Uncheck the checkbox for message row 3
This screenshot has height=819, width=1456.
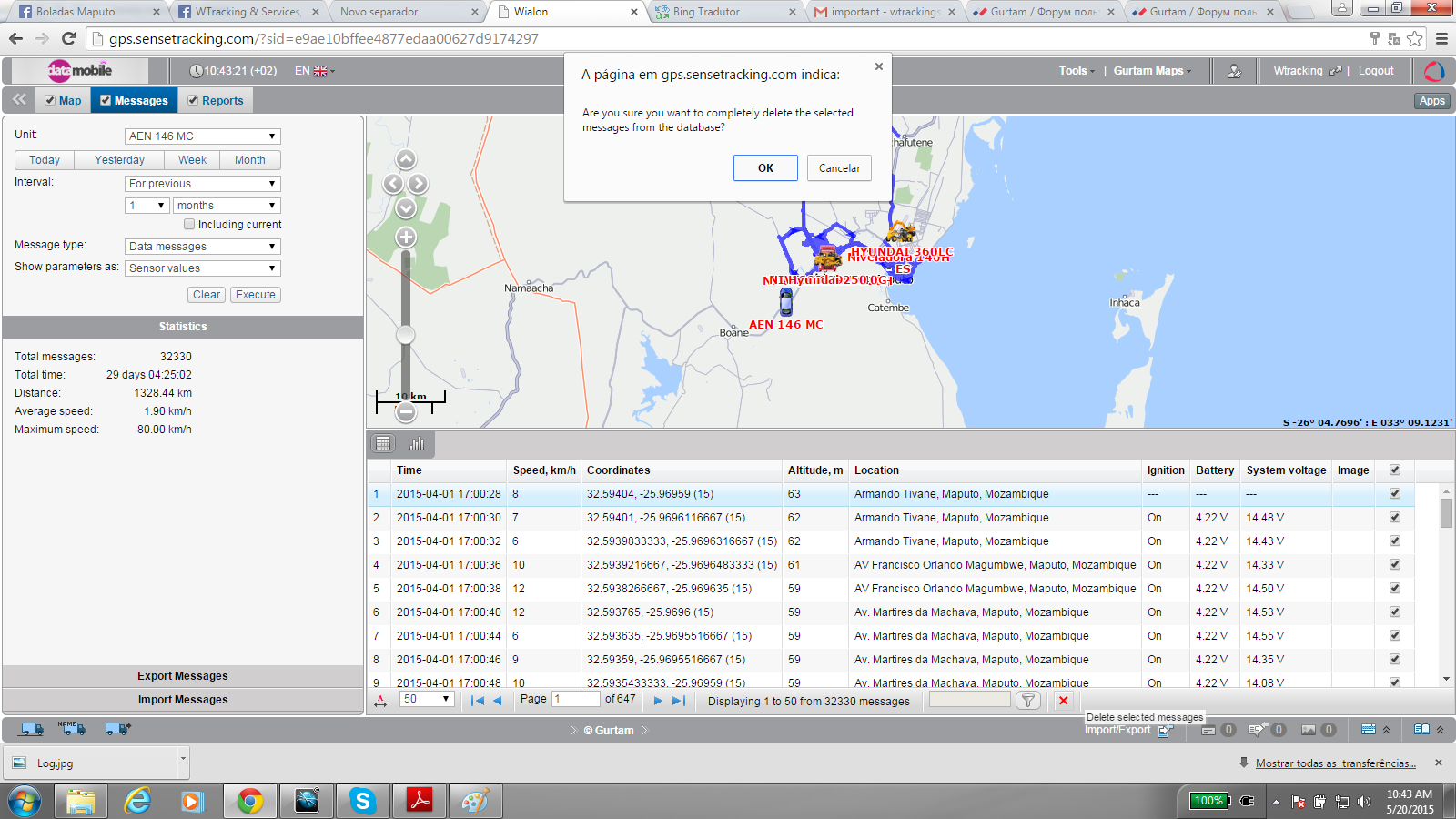pyautogui.click(x=1394, y=541)
